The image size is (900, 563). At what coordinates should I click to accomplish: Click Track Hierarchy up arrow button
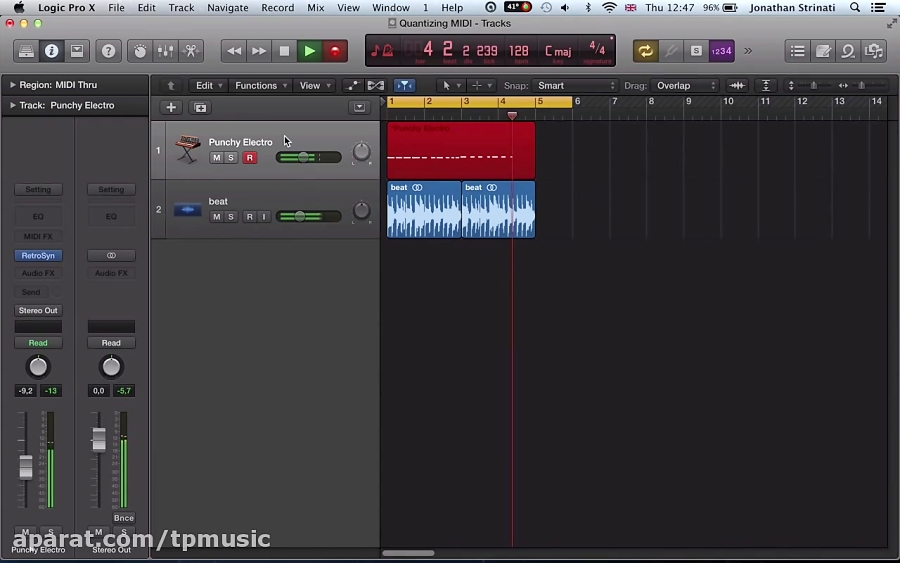coord(170,86)
